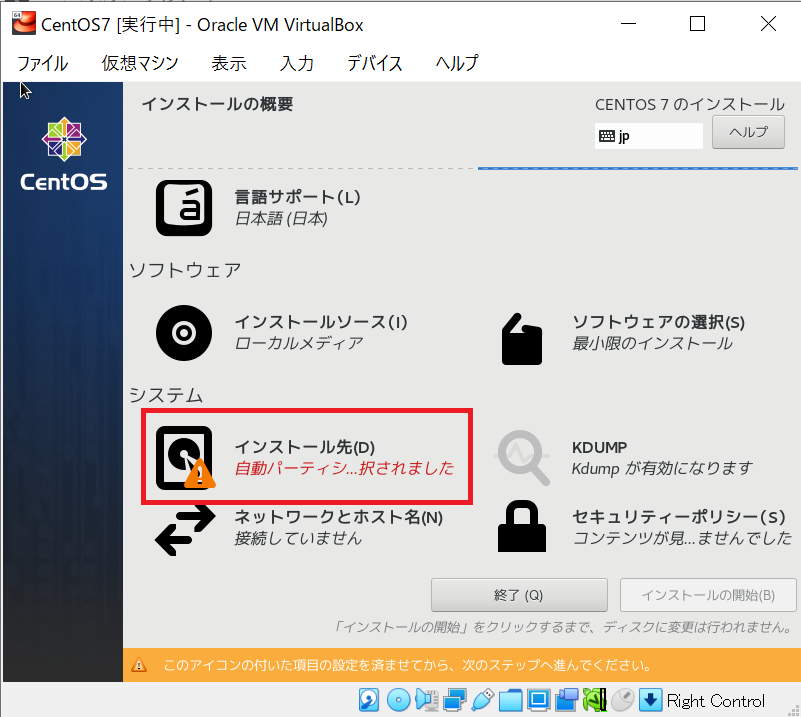Screen dimensions: 801x717
Task: Open the jp keyboard layout selector
Action: pos(648,135)
